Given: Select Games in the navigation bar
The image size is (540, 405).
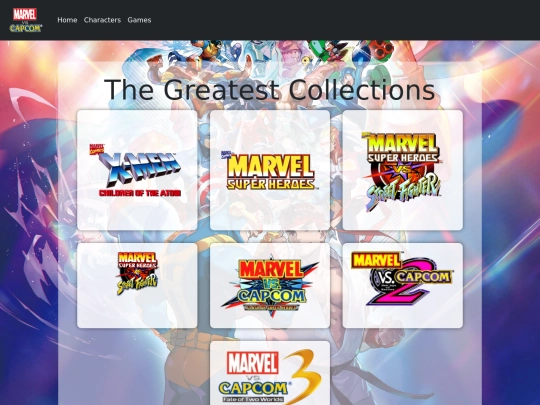Looking at the screenshot, I should 139,20.
